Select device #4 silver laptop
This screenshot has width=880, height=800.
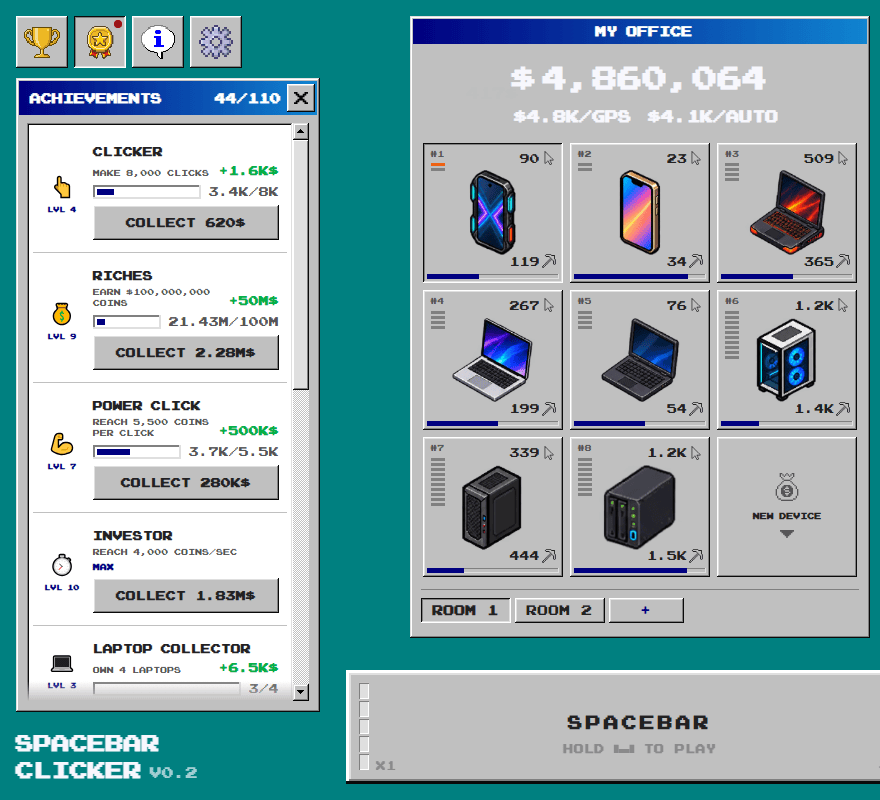[492, 359]
